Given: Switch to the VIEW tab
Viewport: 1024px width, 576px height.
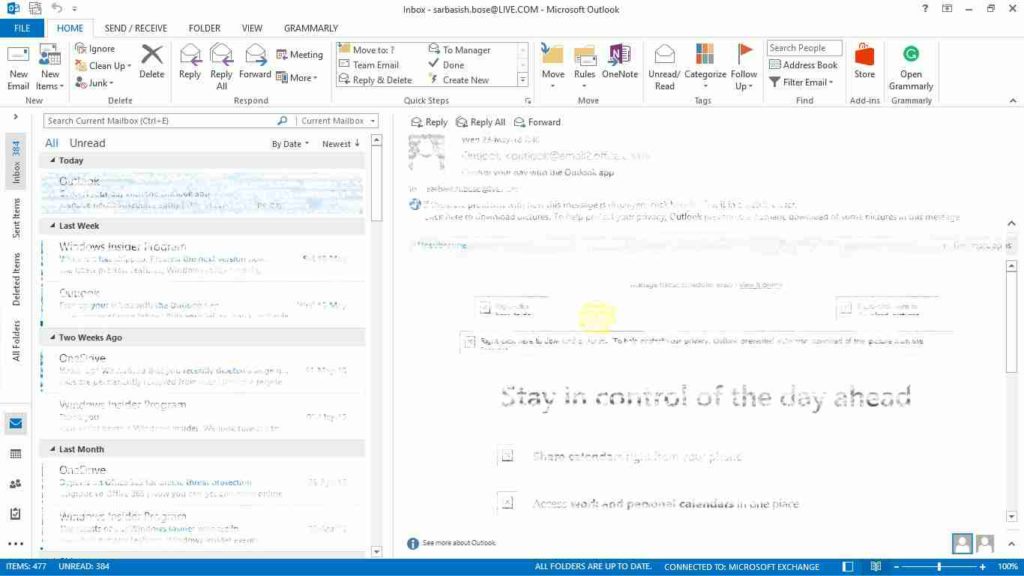Looking at the screenshot, I should pos(252,28).
